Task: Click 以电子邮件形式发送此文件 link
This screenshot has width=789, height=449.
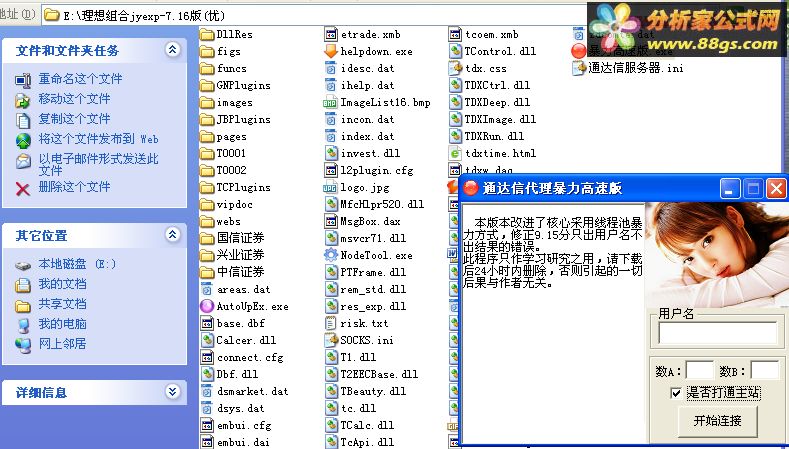Action: (x=99, y=165)
